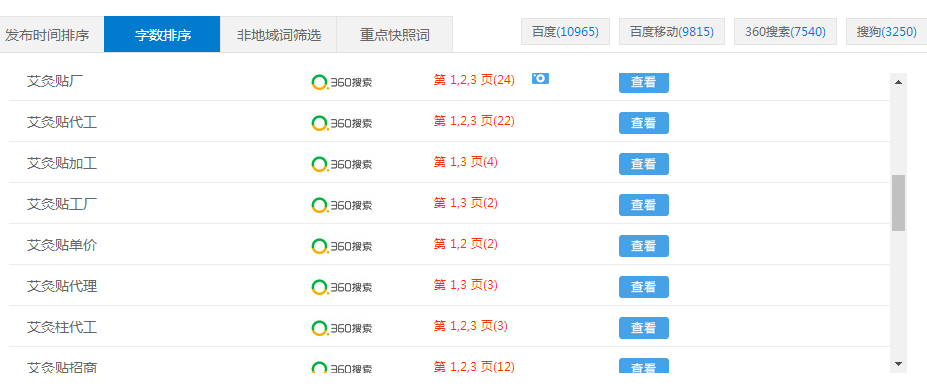Click the 360搜索 logo in 艾灸贴单价 row
Viewport: 927px width, 389px height.
pyautogui.click(x=342, y=246)
